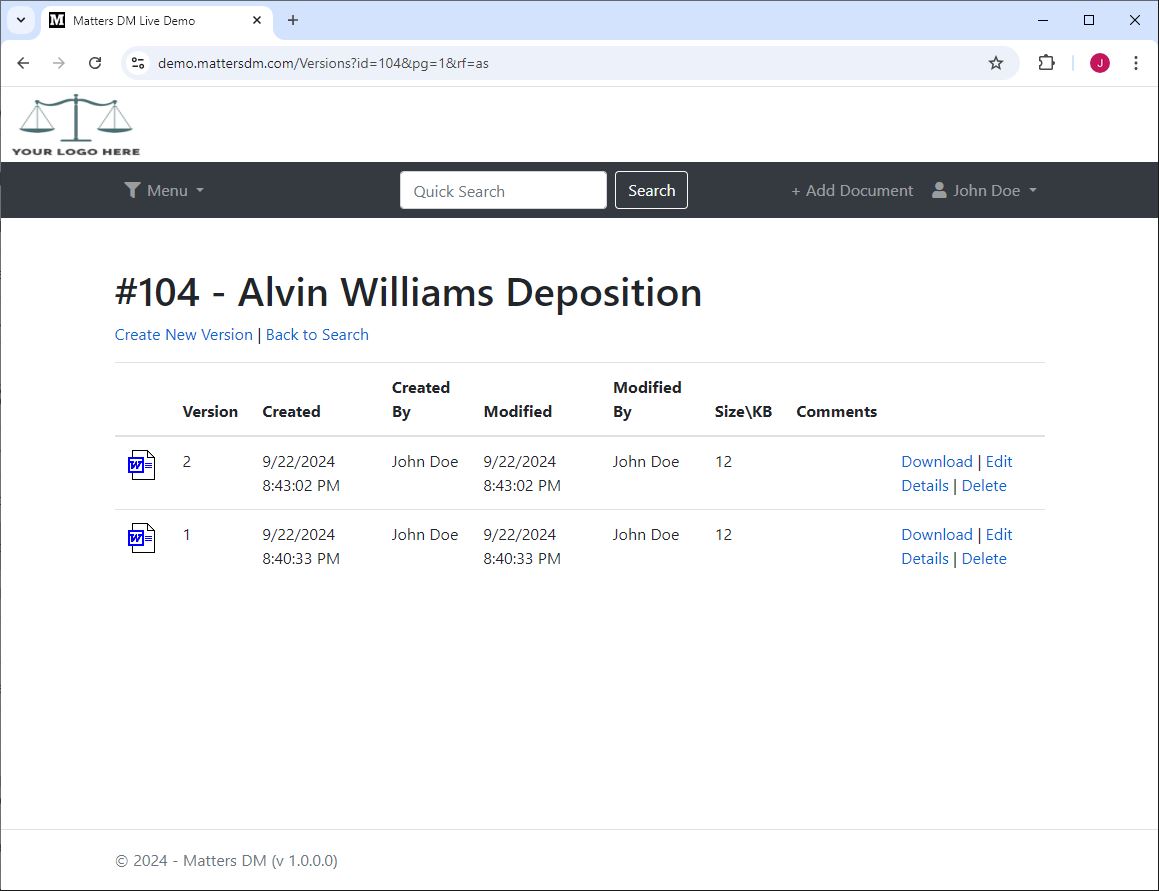Expand the Menu dropdown in navbar

pos(164,191)
